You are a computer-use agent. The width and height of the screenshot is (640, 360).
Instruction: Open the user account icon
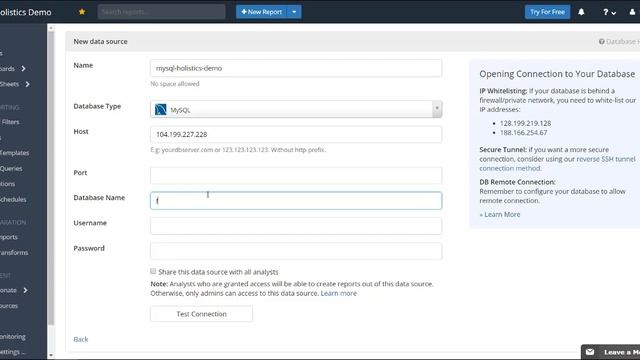[632, 12]
